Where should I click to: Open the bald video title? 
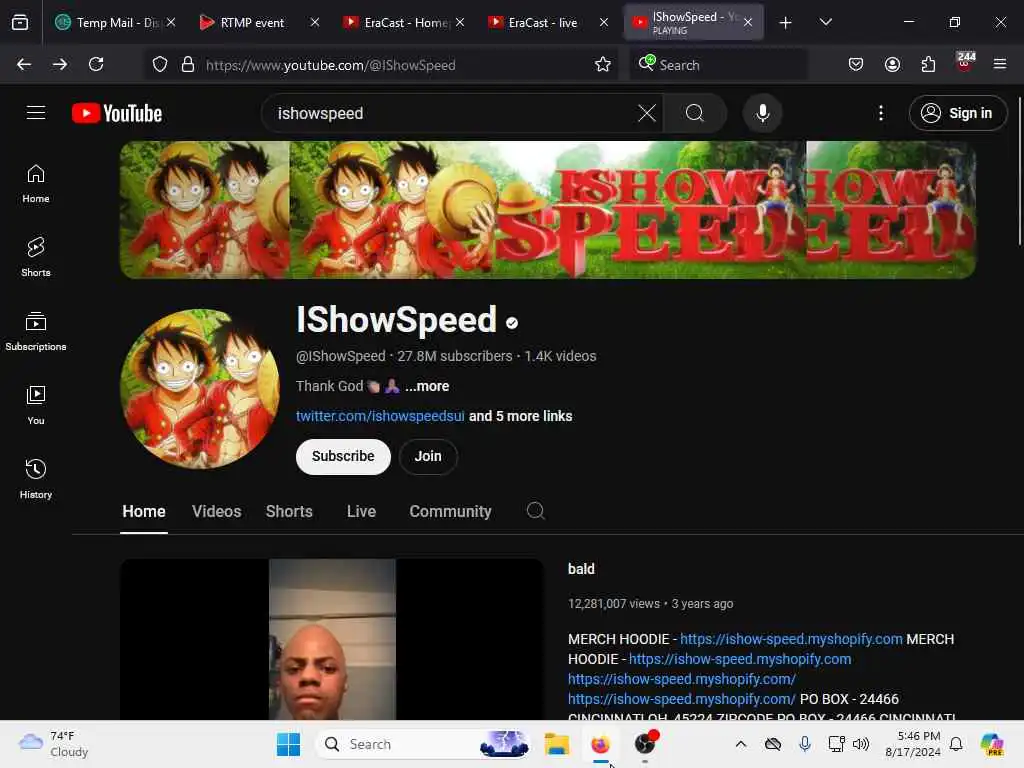[581, 569]
